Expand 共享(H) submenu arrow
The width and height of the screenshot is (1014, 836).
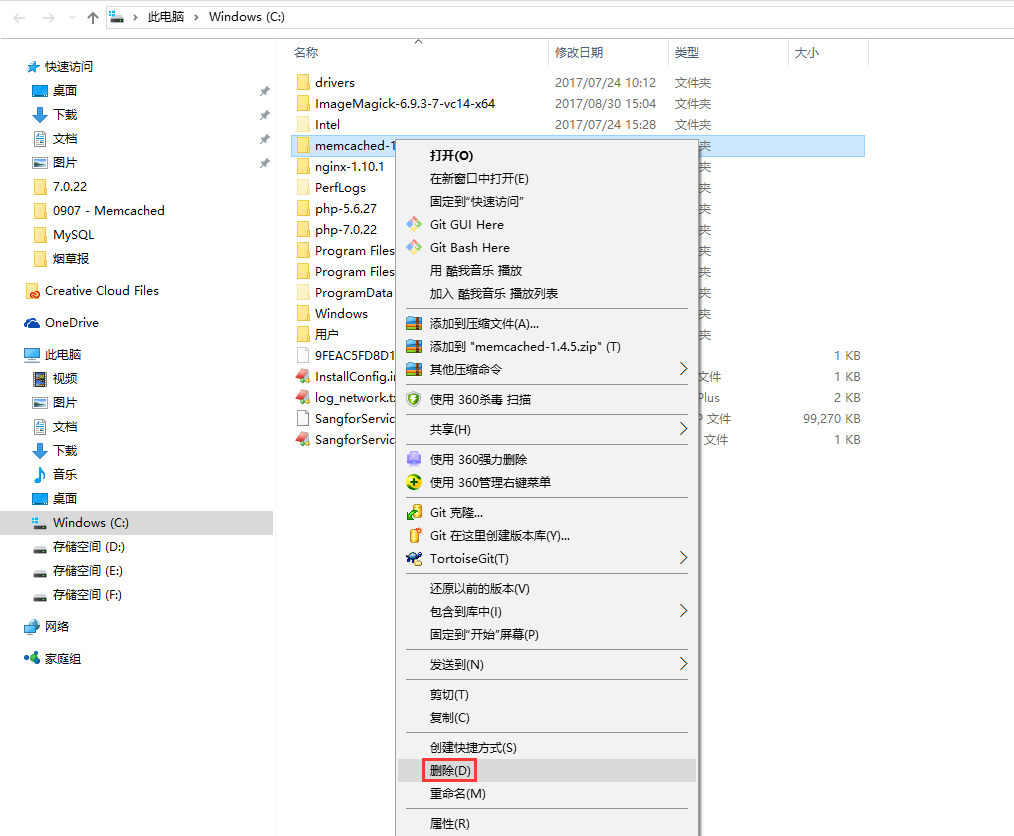pos(683,428)
